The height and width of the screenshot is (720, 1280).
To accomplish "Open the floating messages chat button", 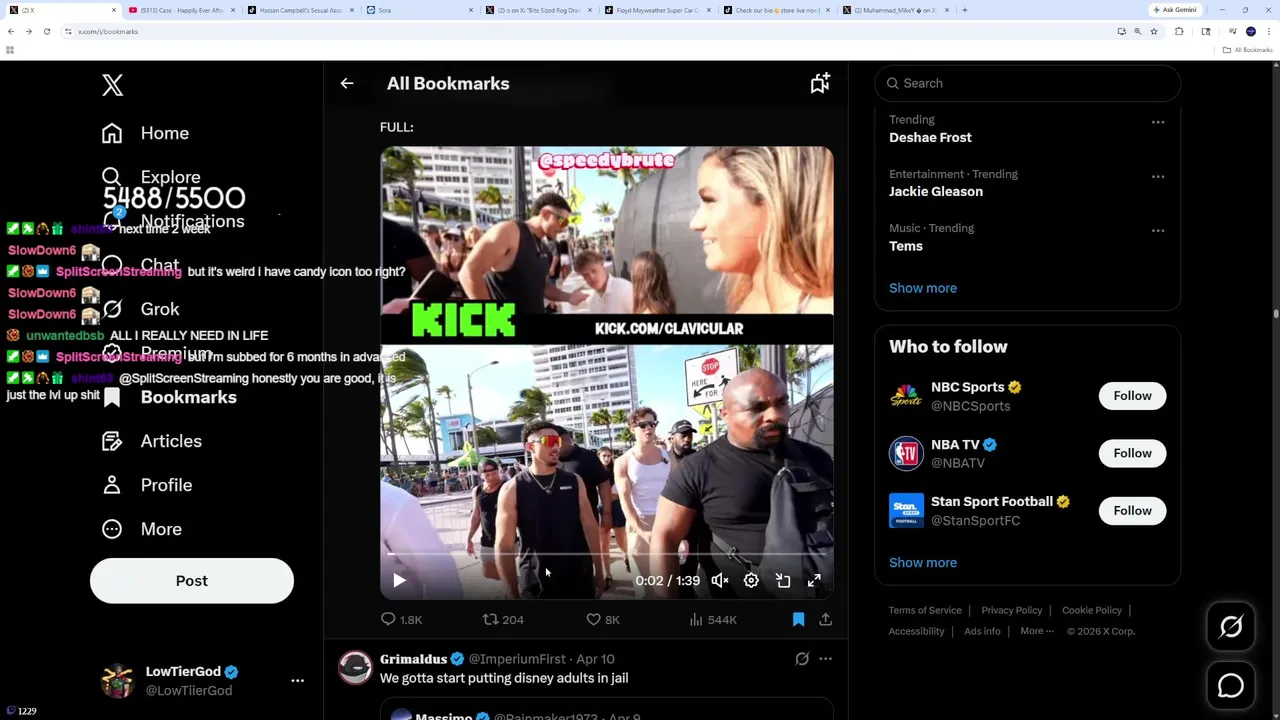I will (1231, 686).
